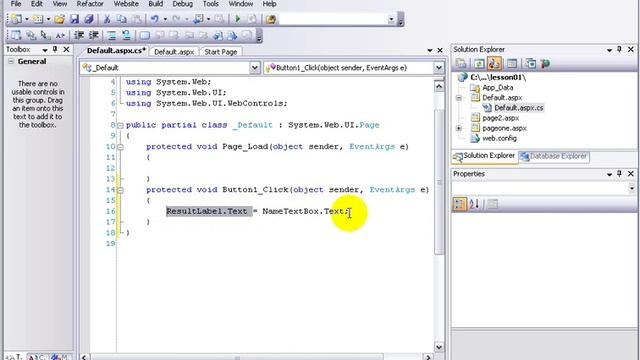Open the Properties object dropdown

(632, 188)
